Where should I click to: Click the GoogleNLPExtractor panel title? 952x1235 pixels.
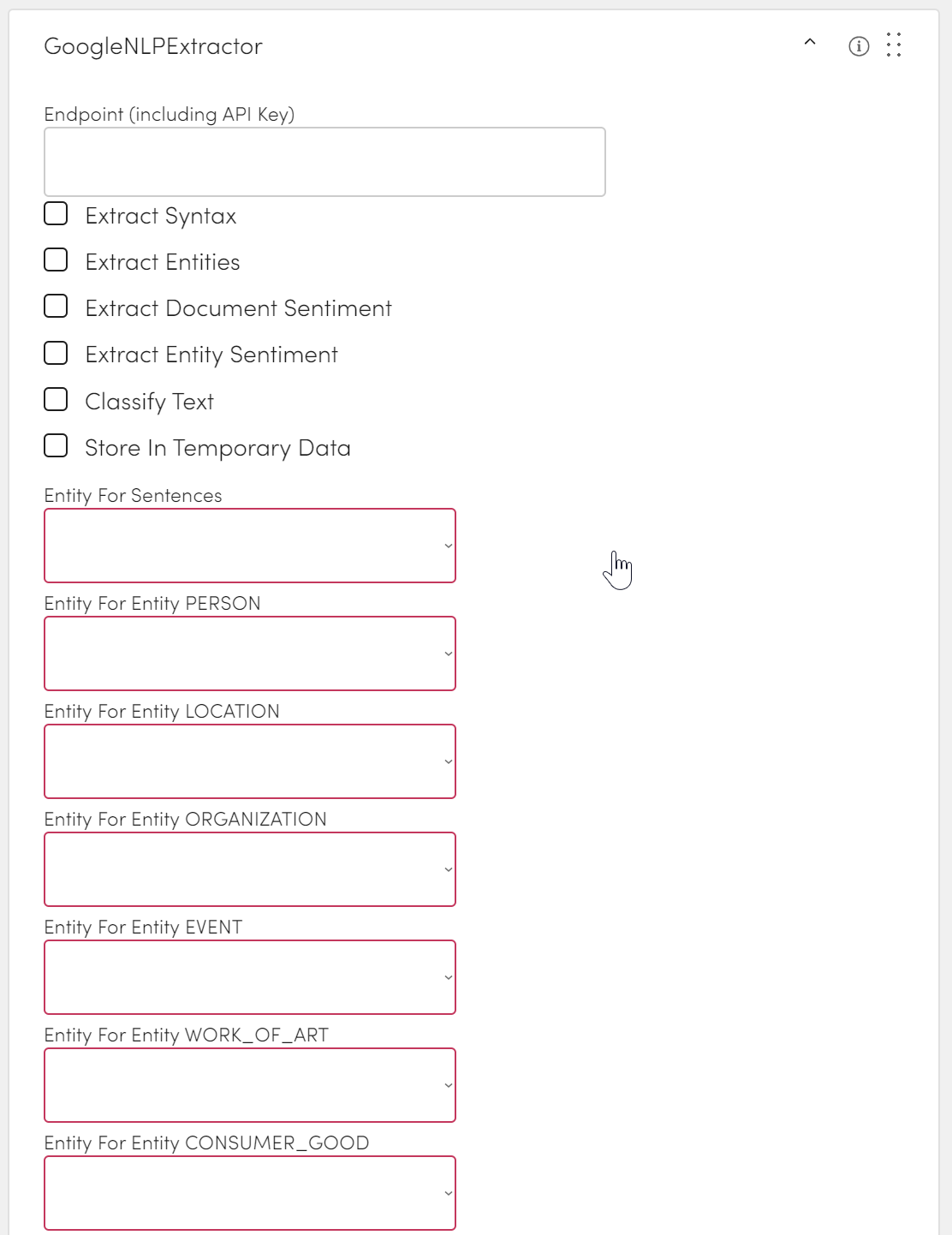(x=153, y=46)
